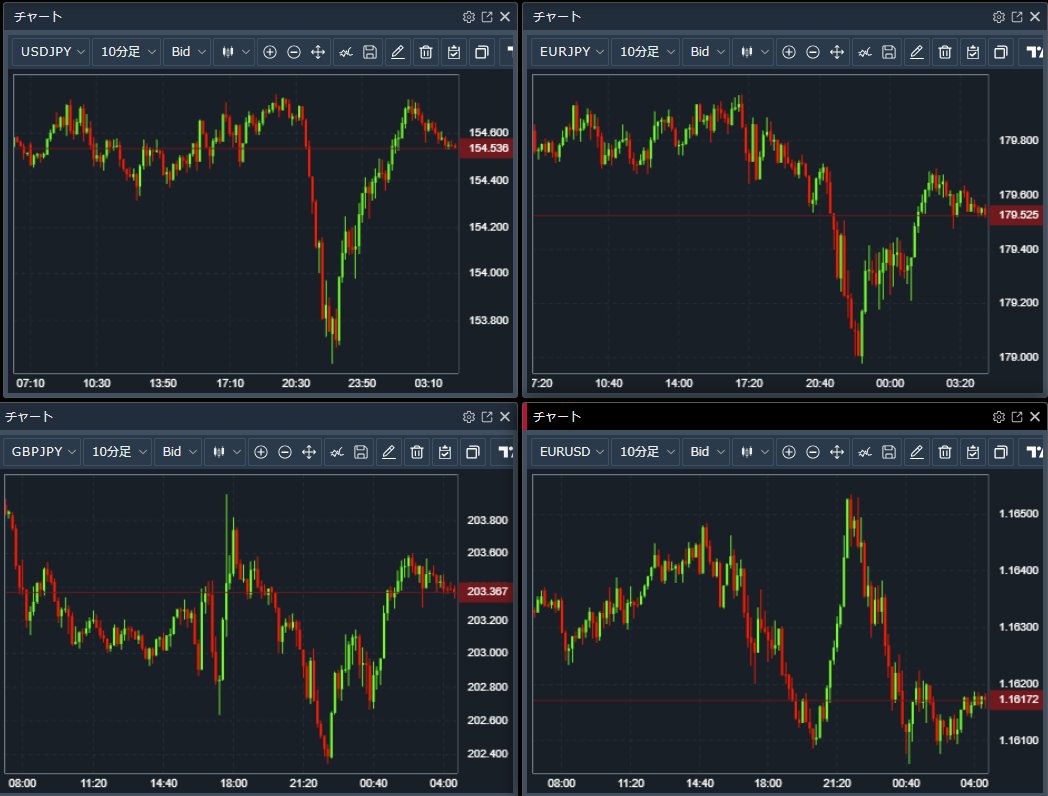The image size is (1048, 796).
Task: Open the Bid price-type dropdown on EURJPY chart
Action: point(706,51)
